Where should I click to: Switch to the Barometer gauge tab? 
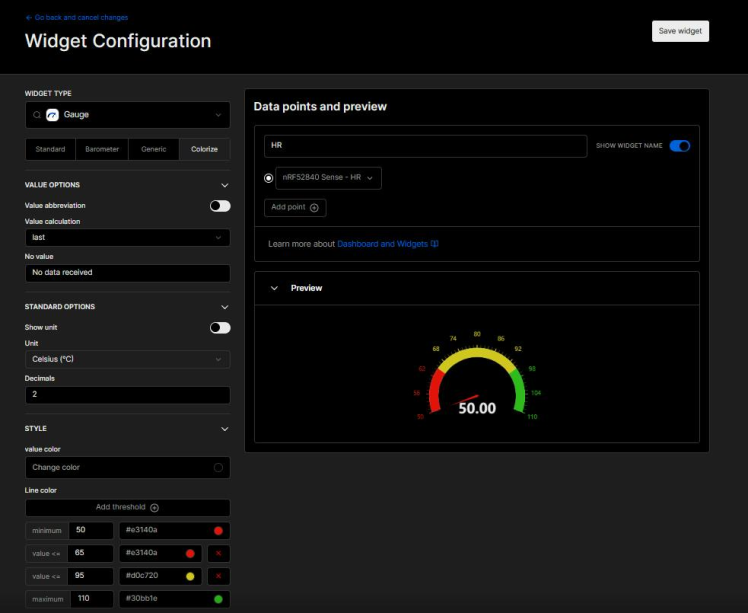(x=101, y=149)
